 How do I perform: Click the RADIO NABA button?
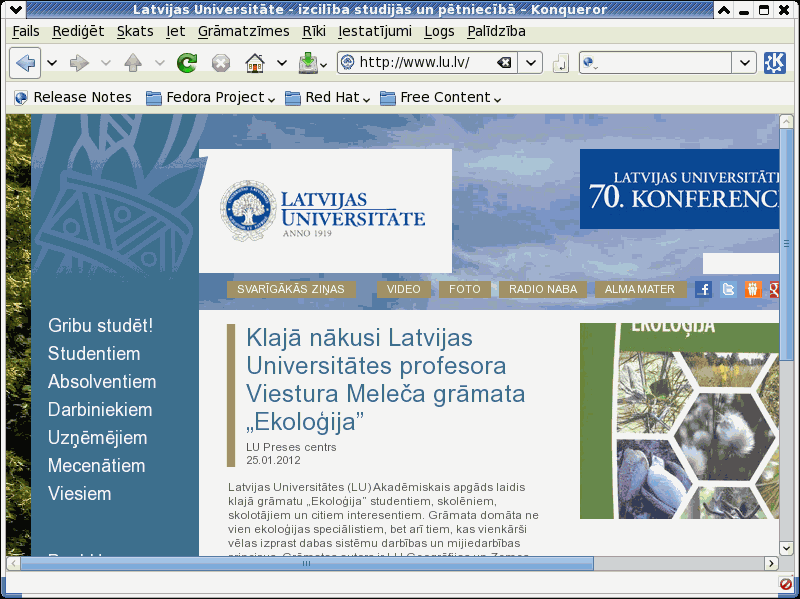click(x=543, y=289)
